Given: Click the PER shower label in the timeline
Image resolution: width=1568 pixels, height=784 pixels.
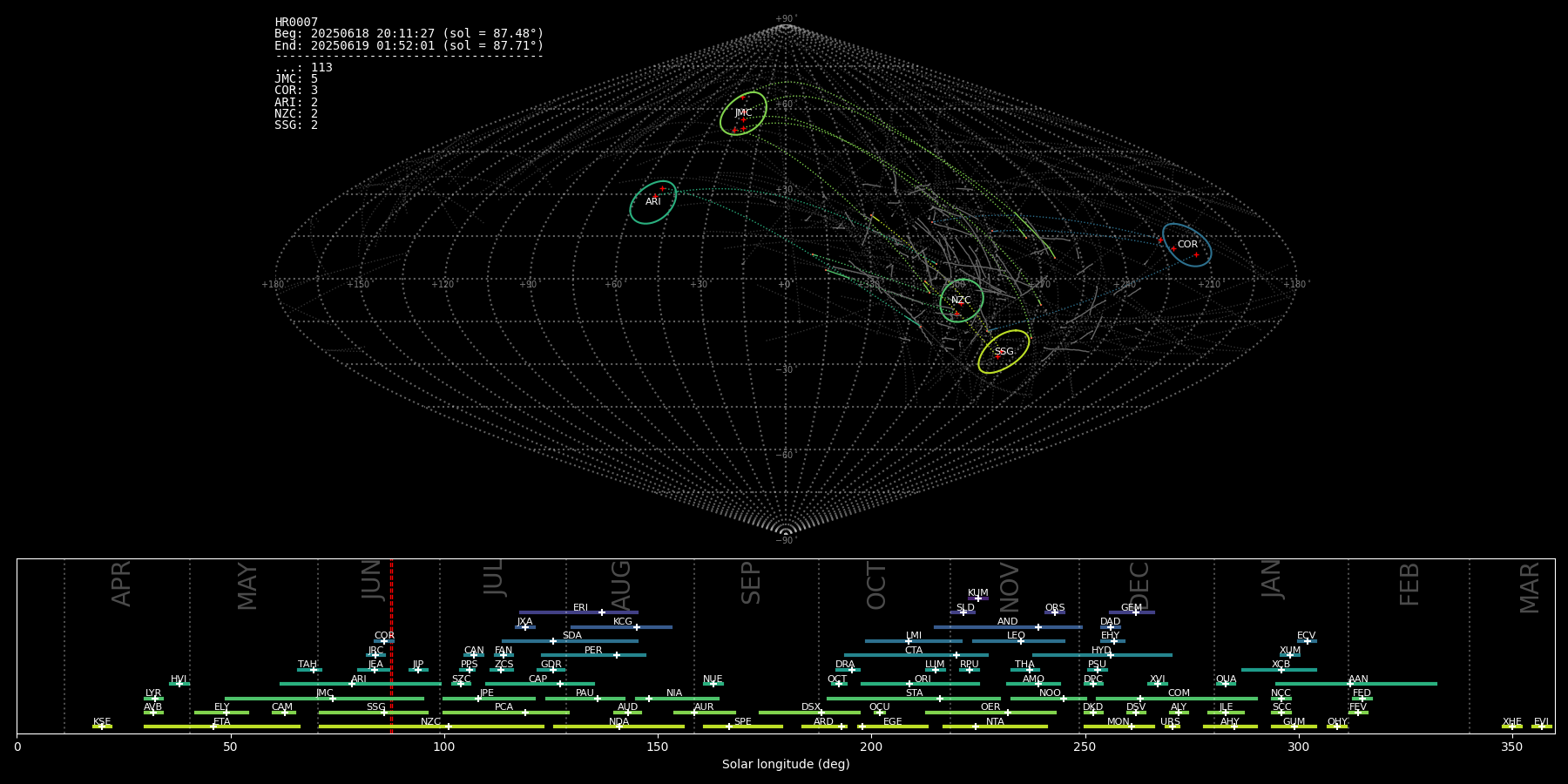Looking at the screenshot, I should 593,651.
